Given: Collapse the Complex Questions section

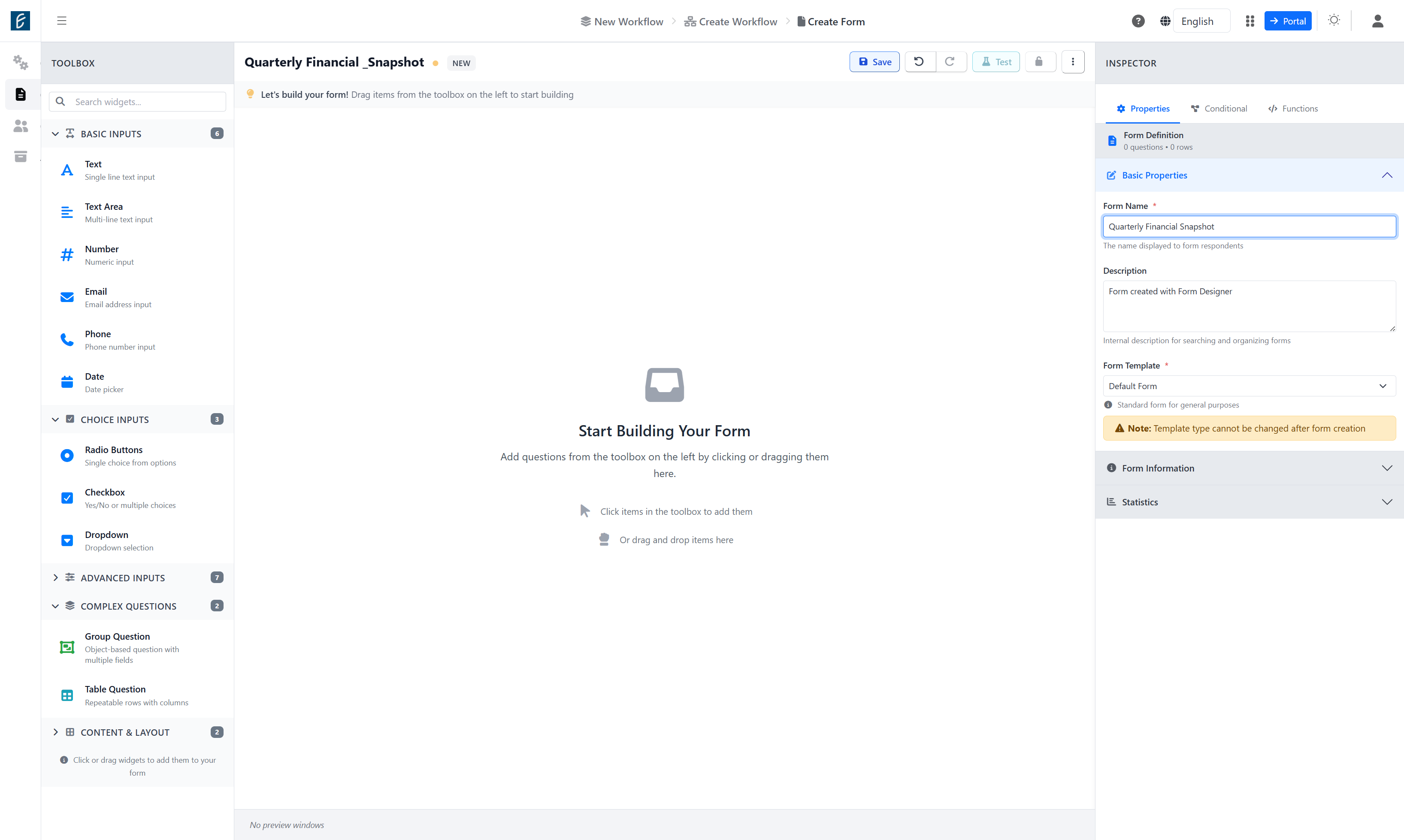Looking at the screenshot, I should pyautogui.click(x=138, y=606).
